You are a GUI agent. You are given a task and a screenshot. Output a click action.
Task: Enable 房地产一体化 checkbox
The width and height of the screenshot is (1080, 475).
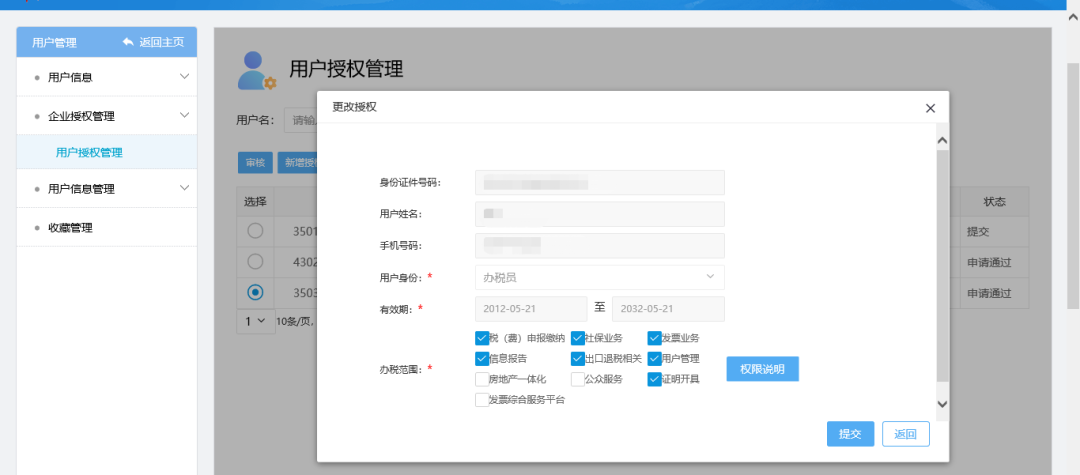coord(481,379)
